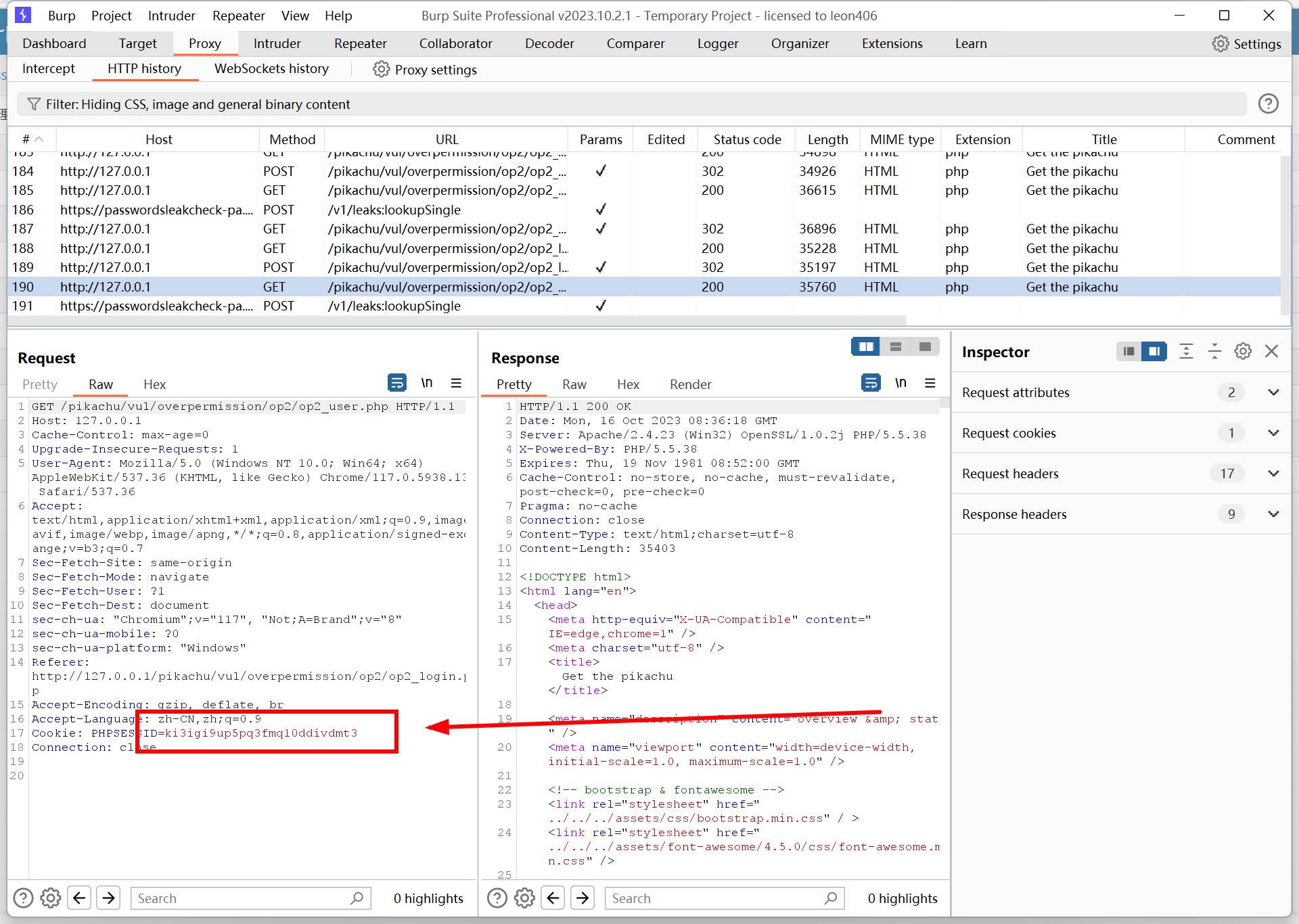Go to previous match in Response search
Screen dimensions: 1299x924
point(553,898)
